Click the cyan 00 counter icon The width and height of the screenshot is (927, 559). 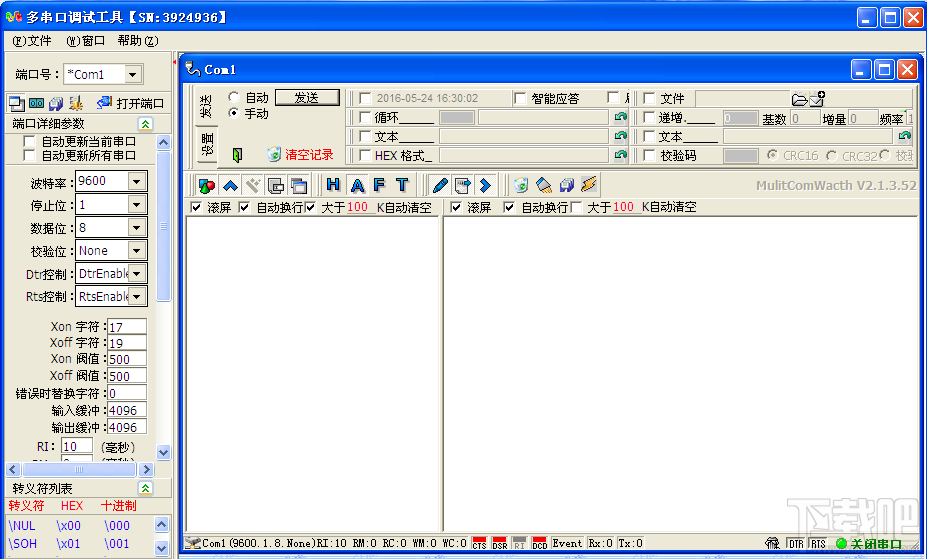(x=37, y=103)
